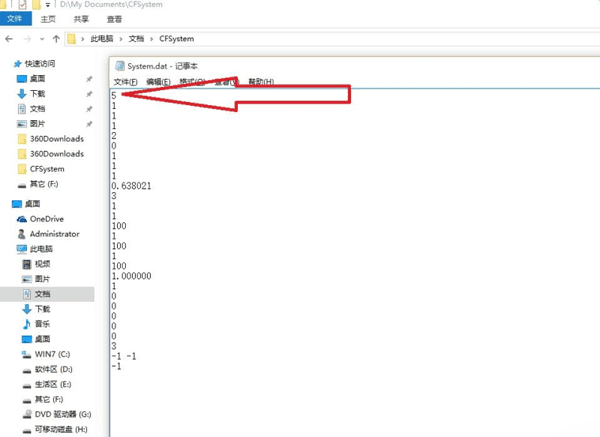Open Notepad's 文件(F) menu
Viewport: 600px width, 437px height.
point(126,82)
